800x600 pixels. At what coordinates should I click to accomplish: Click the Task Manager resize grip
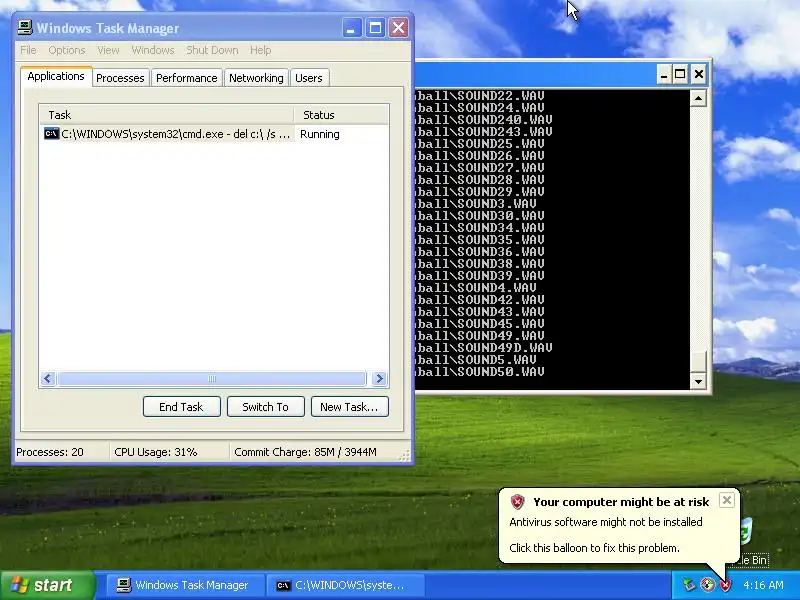[x=405, y=456]
